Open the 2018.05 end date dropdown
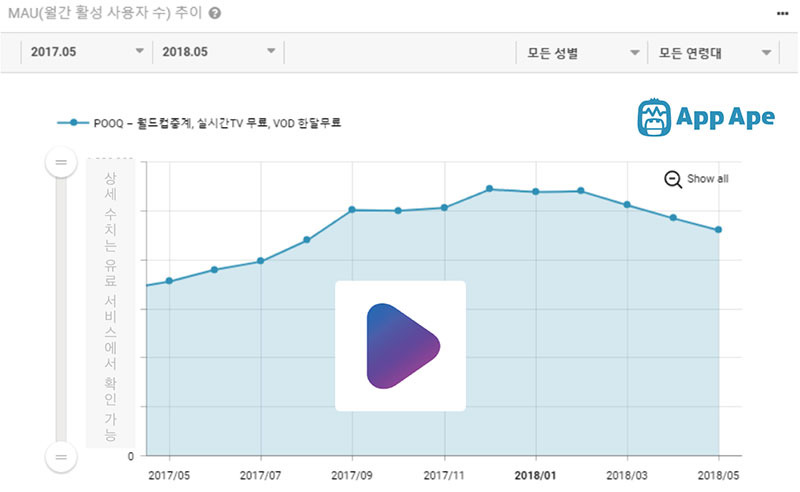 pyautogui.click(x=218, y=52)
